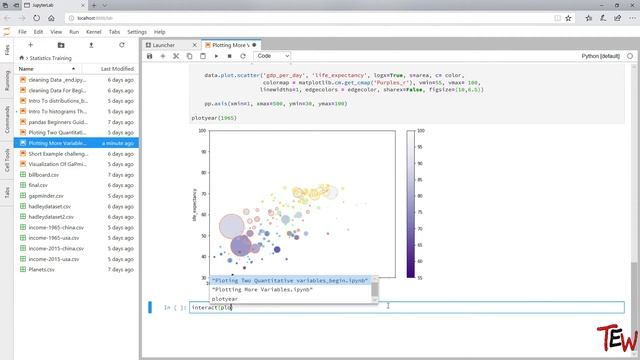The image size is (640, 360).
Task: Select pandas Beginners Guide notebook file
Action: coord(76,122)
